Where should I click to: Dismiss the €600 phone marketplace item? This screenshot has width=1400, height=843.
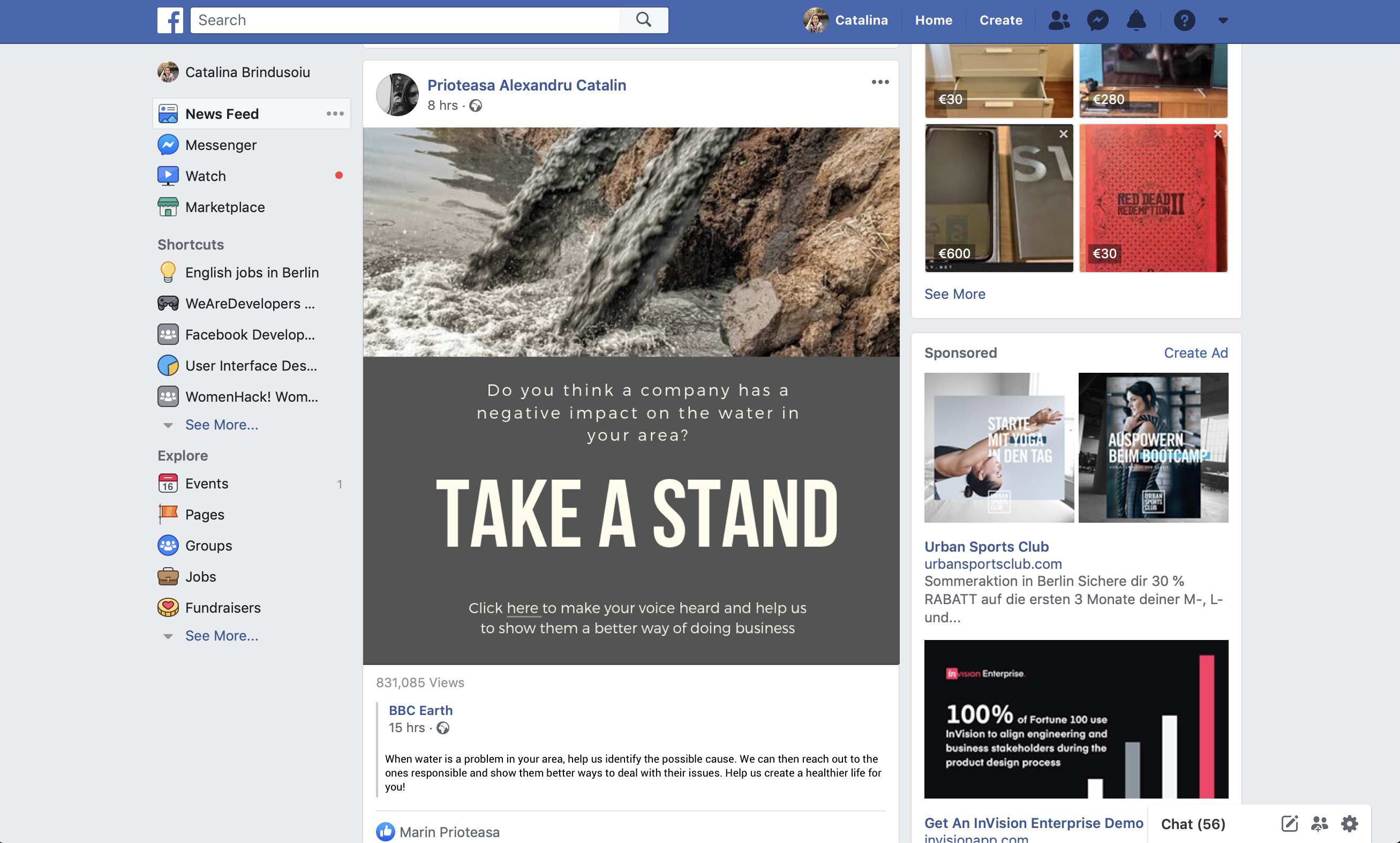1063,134
